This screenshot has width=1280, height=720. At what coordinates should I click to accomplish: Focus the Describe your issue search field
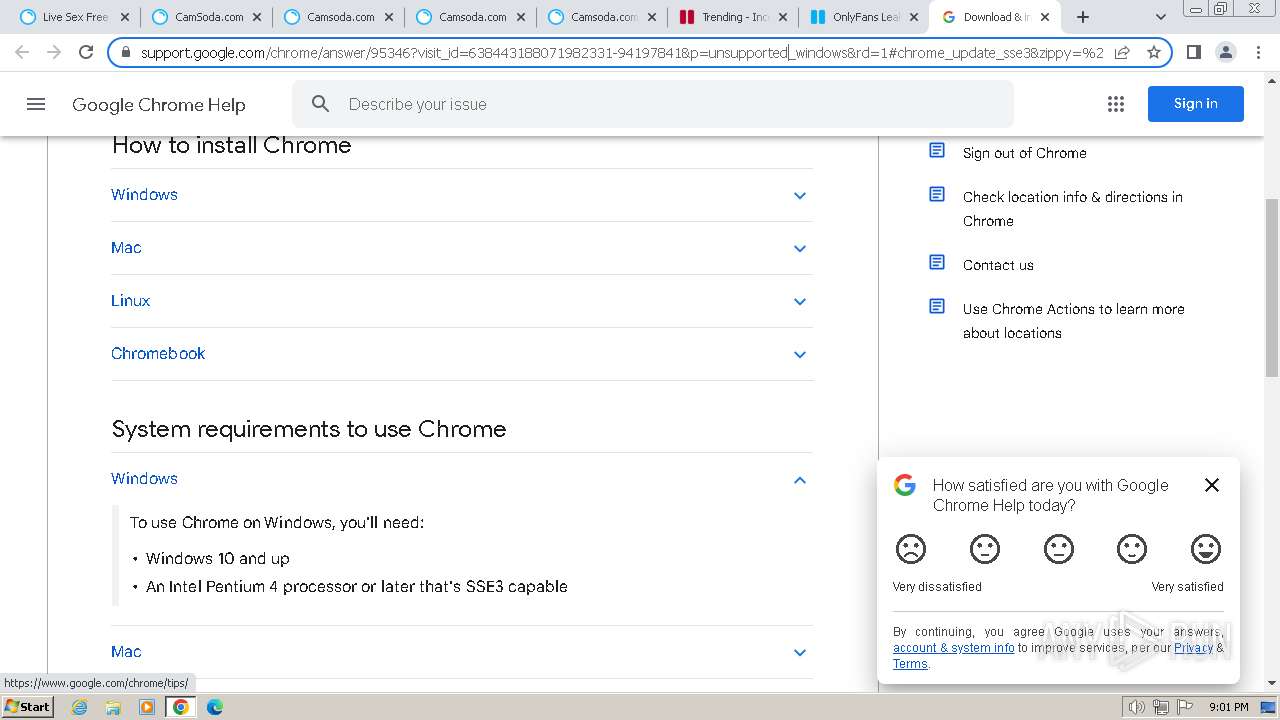pos(653,104)
